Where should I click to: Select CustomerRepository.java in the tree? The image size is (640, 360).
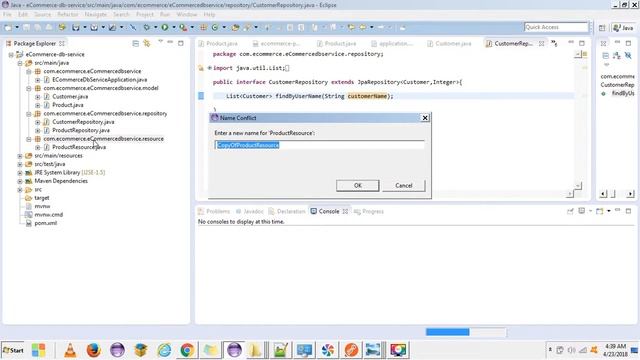pos(83,122)
